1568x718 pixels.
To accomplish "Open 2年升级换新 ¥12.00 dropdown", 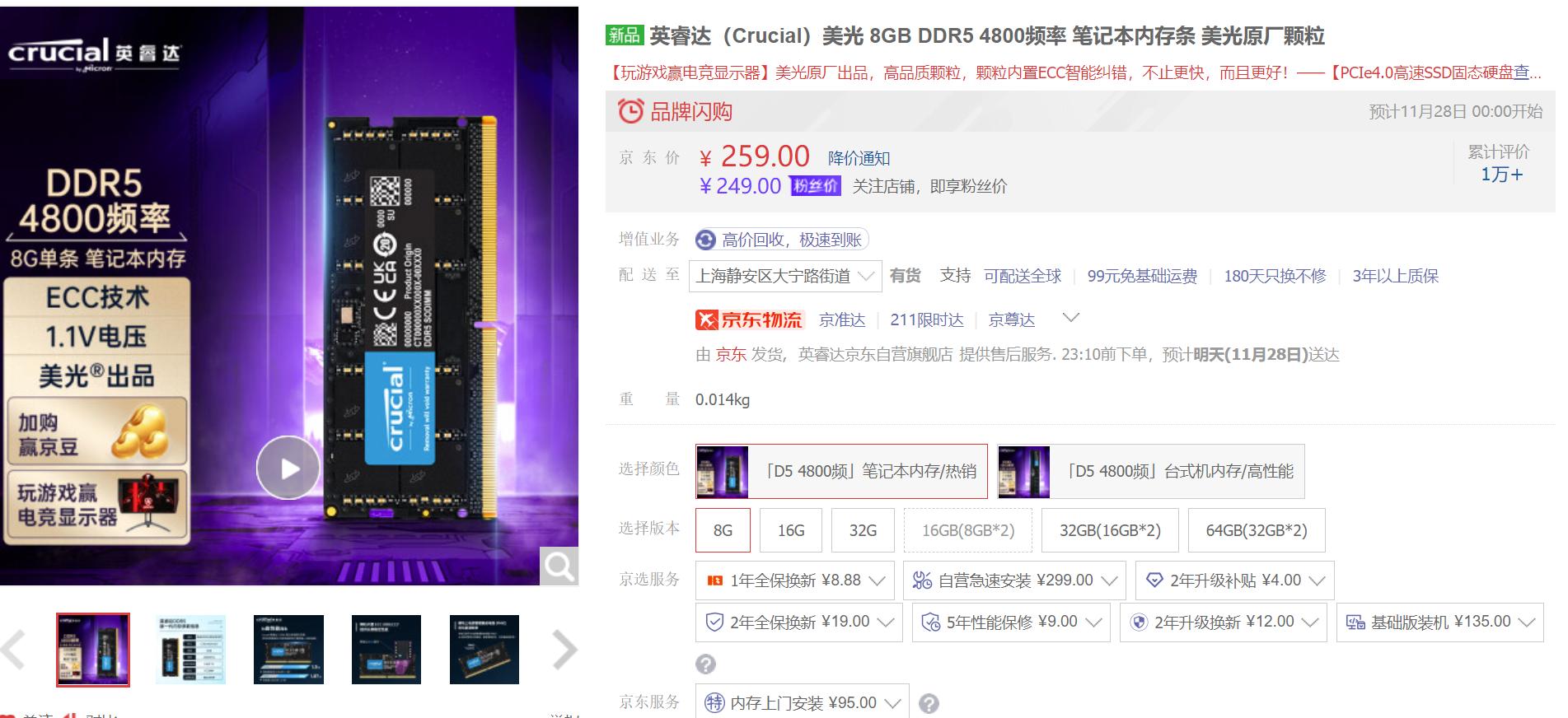I will [1223, 622].
